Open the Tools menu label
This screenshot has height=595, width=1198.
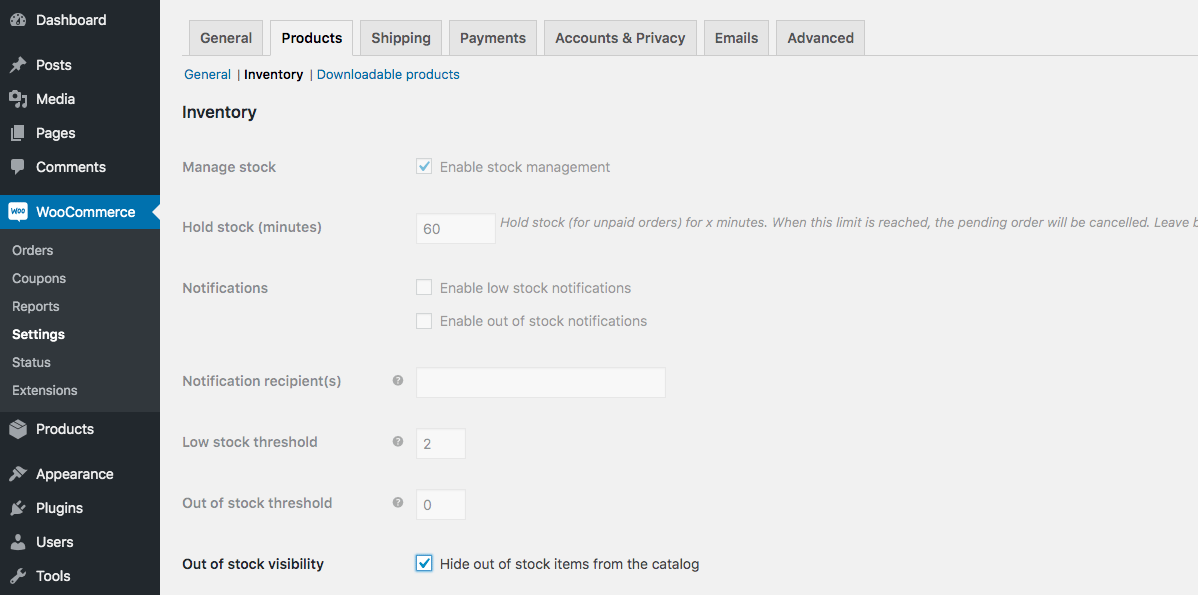click(x=53, y=576)
